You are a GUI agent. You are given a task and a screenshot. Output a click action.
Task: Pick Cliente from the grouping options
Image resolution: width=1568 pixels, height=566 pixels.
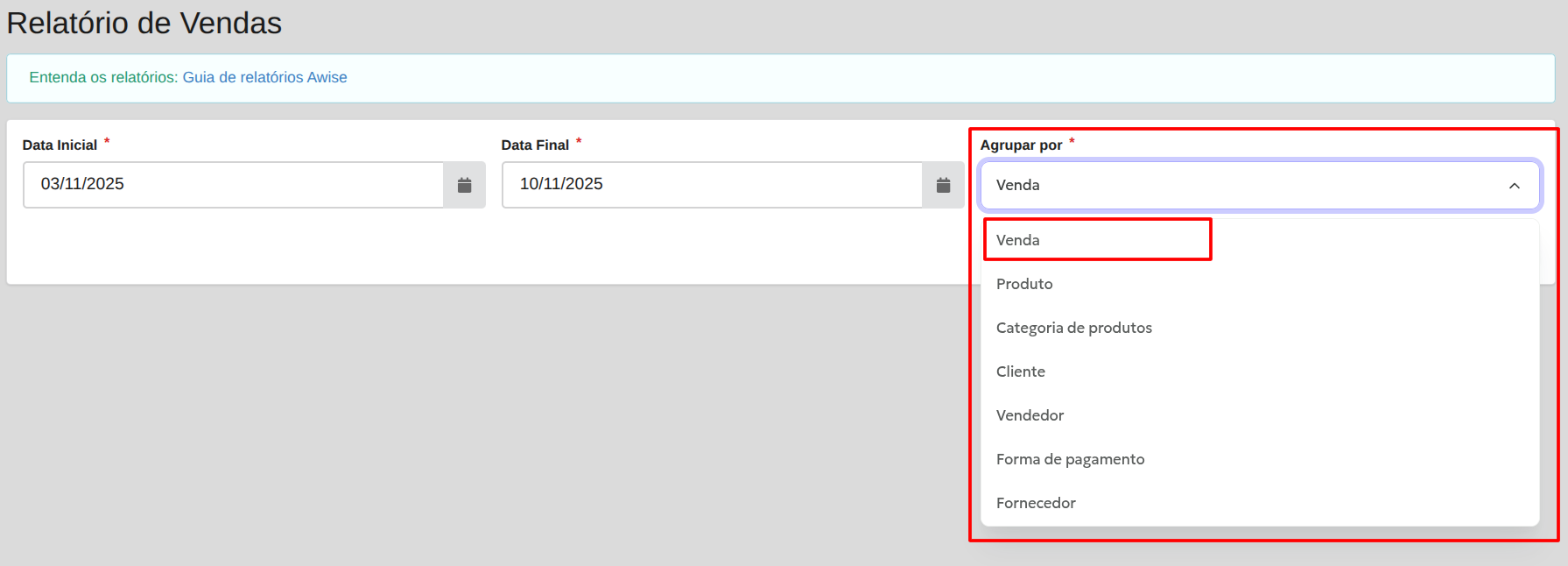tap(1020, 371)
